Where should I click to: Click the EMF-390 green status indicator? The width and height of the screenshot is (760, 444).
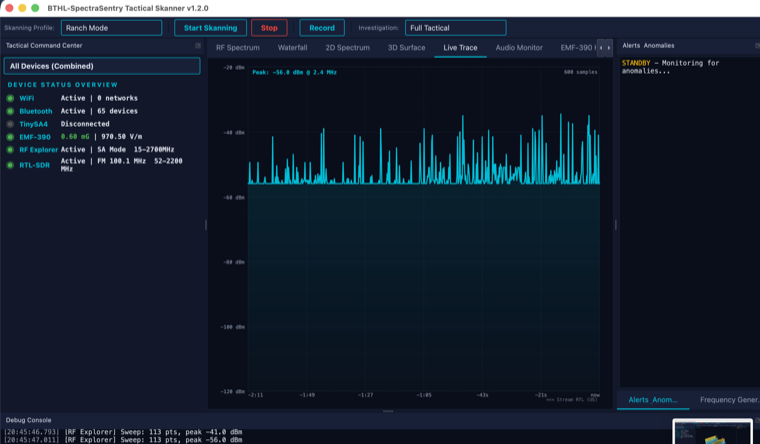click(10, 137)
